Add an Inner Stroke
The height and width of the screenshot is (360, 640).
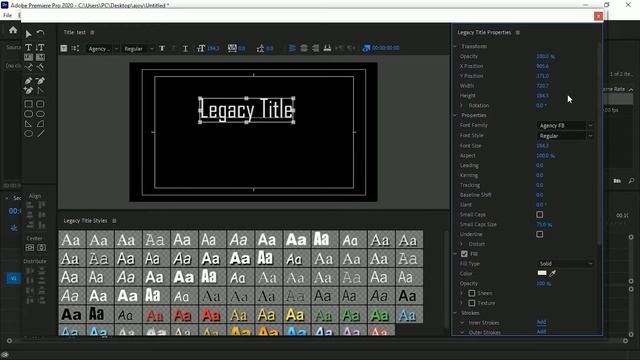[x=541, y=322]
